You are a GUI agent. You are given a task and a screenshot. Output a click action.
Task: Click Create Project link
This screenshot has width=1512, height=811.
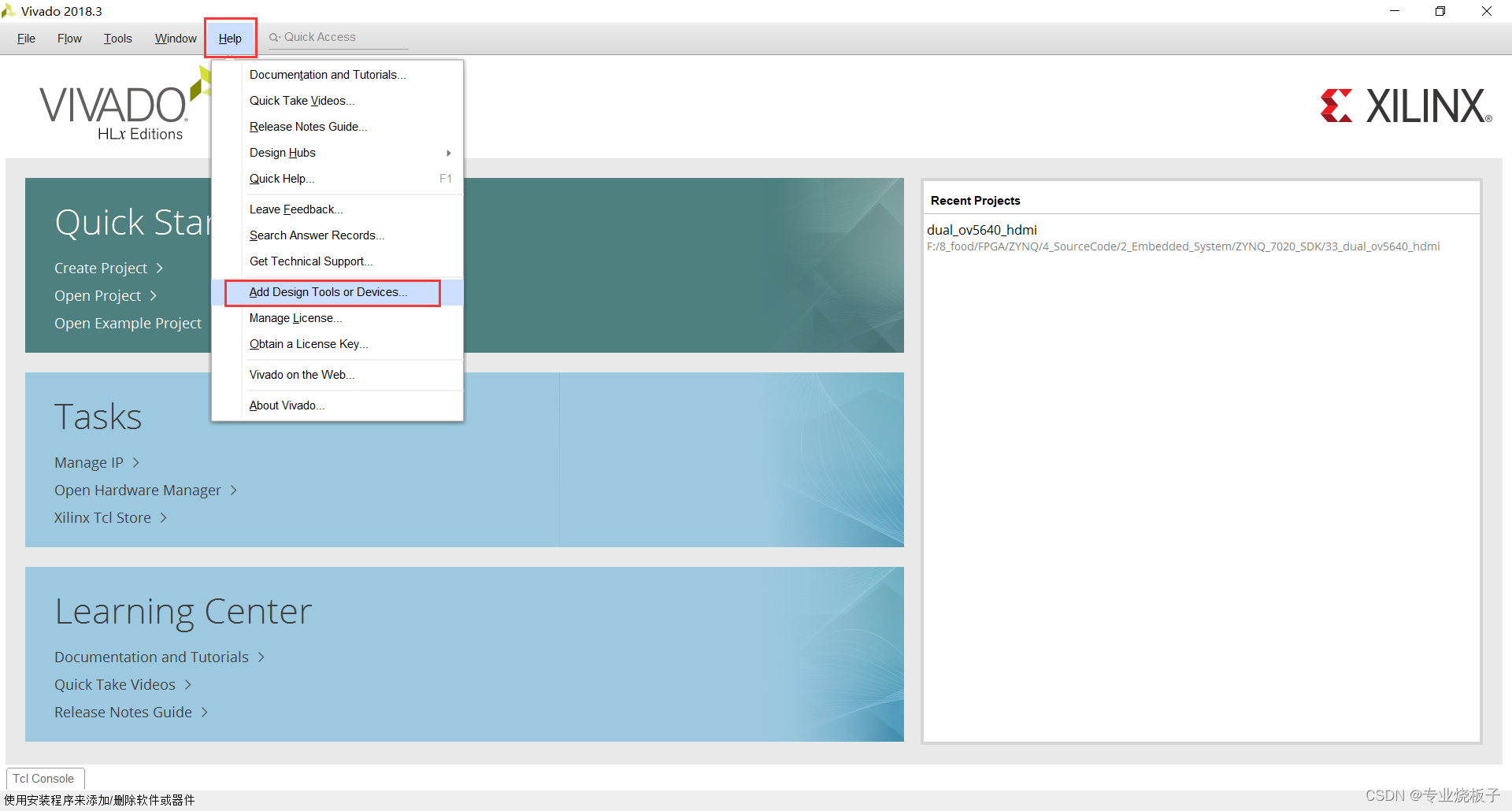tap(109, 268)
